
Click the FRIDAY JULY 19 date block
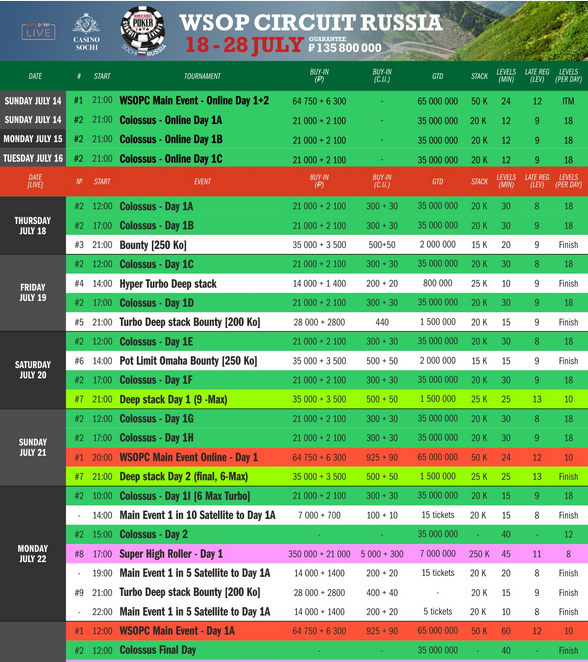(33, 293)
